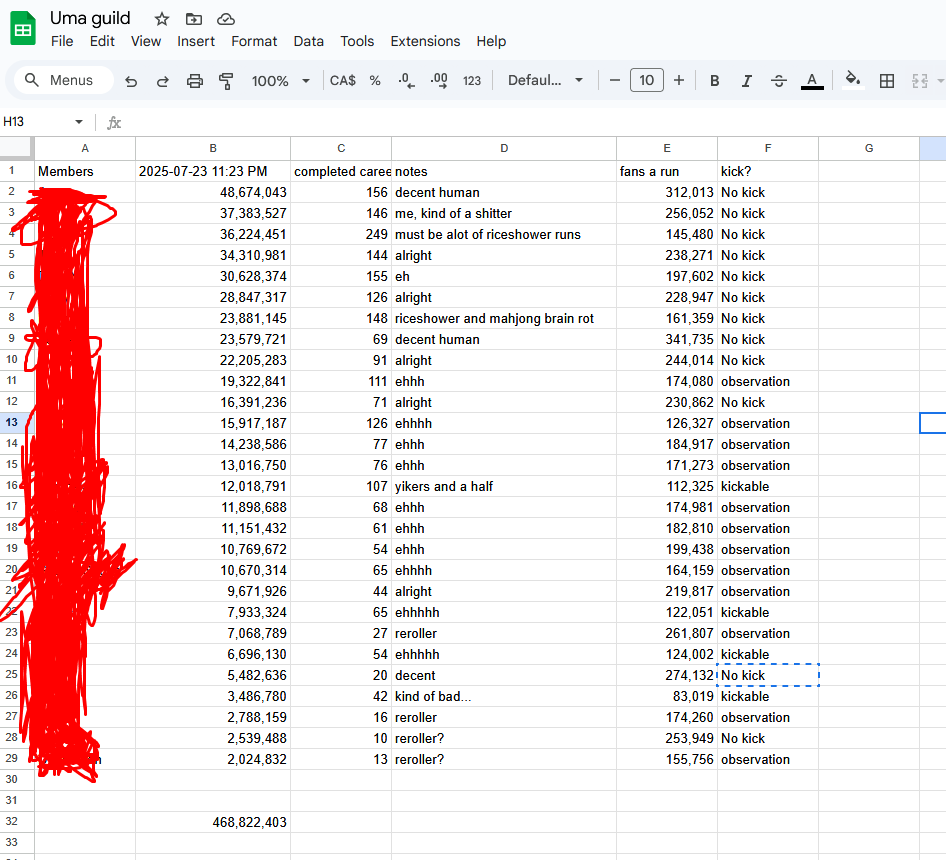This screenshot has width=946, height=860.
Task: Toggle italic formatting
Action: click(x=746, y=81)
